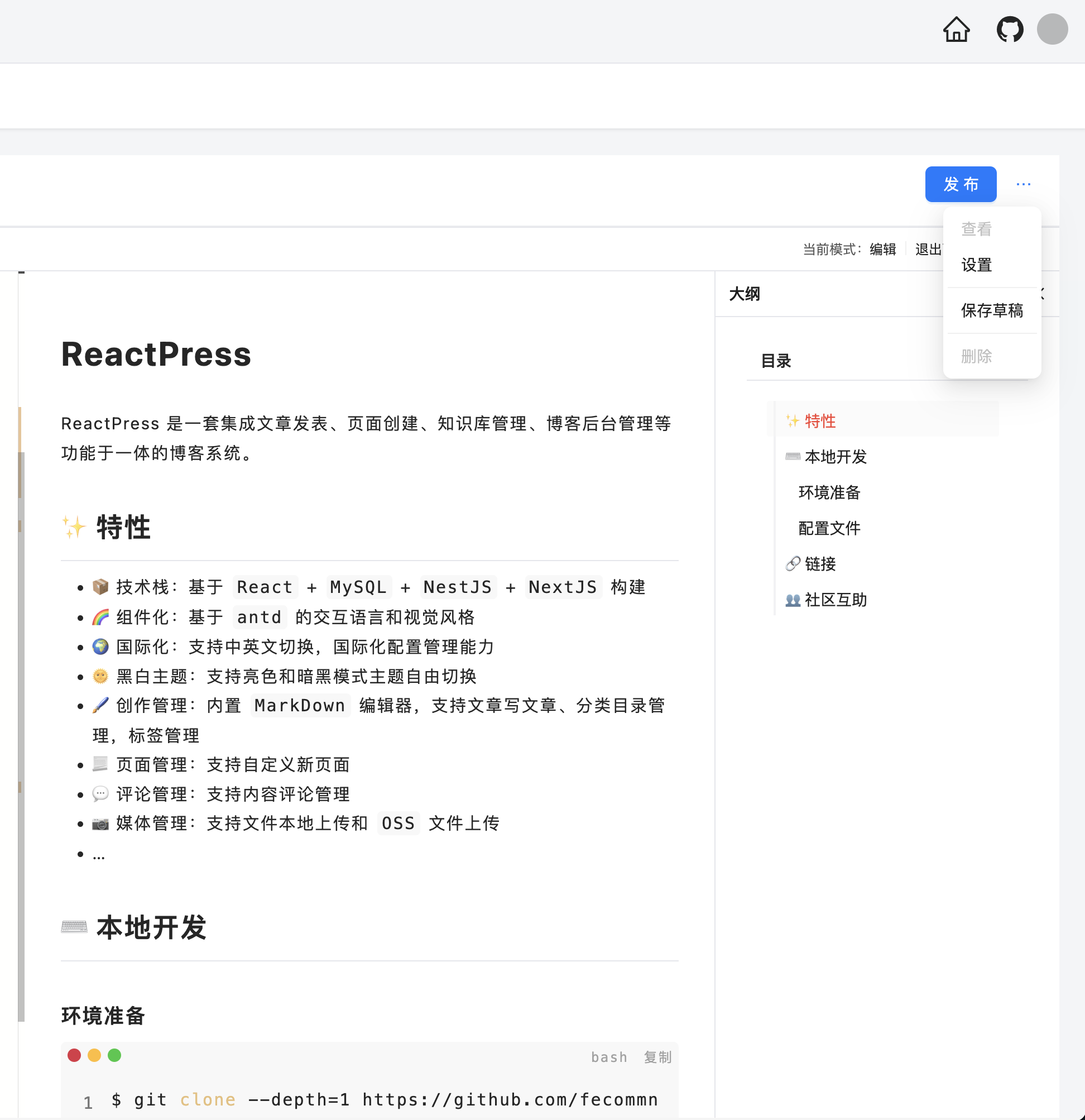Click the ReactPress main title
This screenshot has width=1085, height=1120.
click(x=156, y=354)
